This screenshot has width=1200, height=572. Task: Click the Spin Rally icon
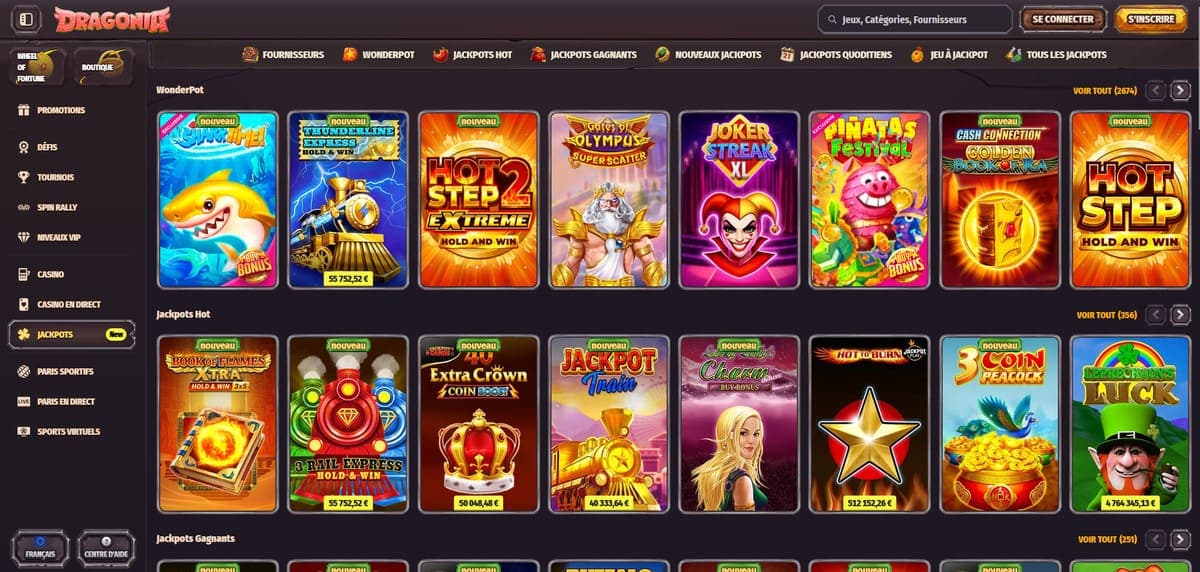pos(24,207)
